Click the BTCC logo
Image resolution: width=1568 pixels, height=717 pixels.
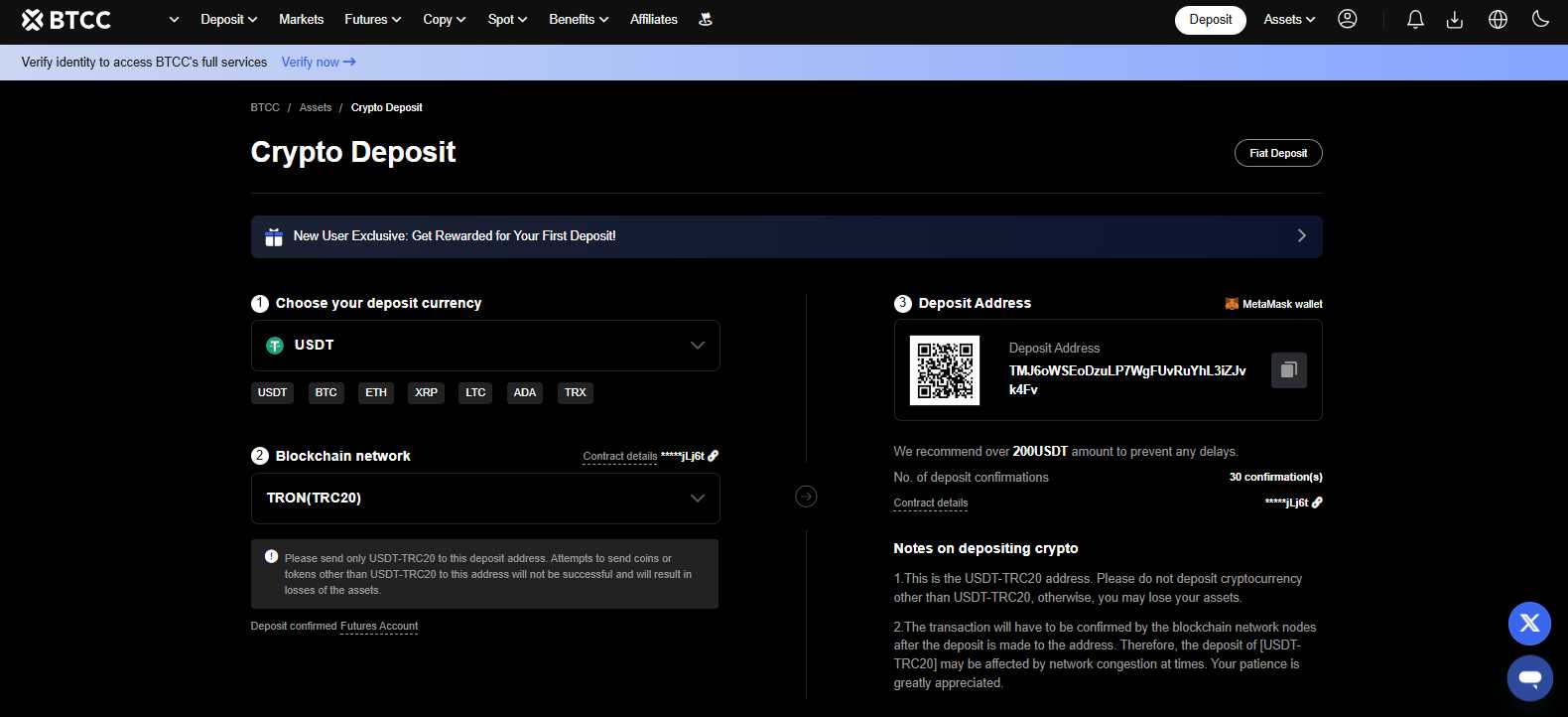[x=66, y=19]
